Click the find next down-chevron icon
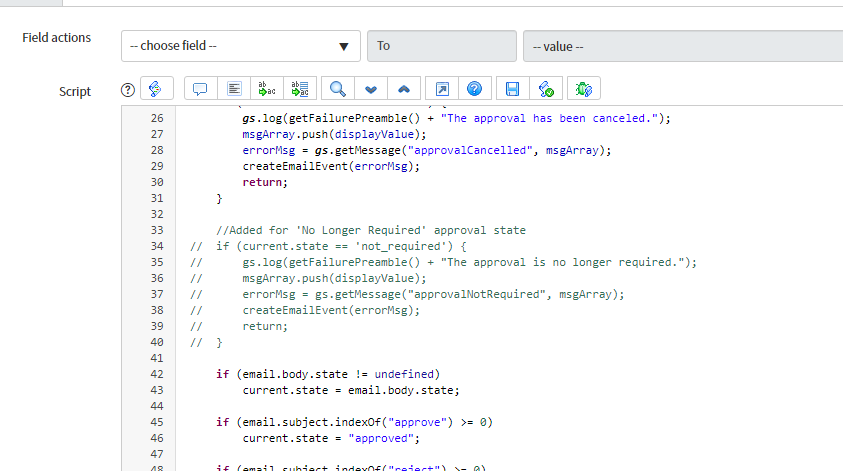This screenshot has width=843, height=471. (x=371, y=89)
